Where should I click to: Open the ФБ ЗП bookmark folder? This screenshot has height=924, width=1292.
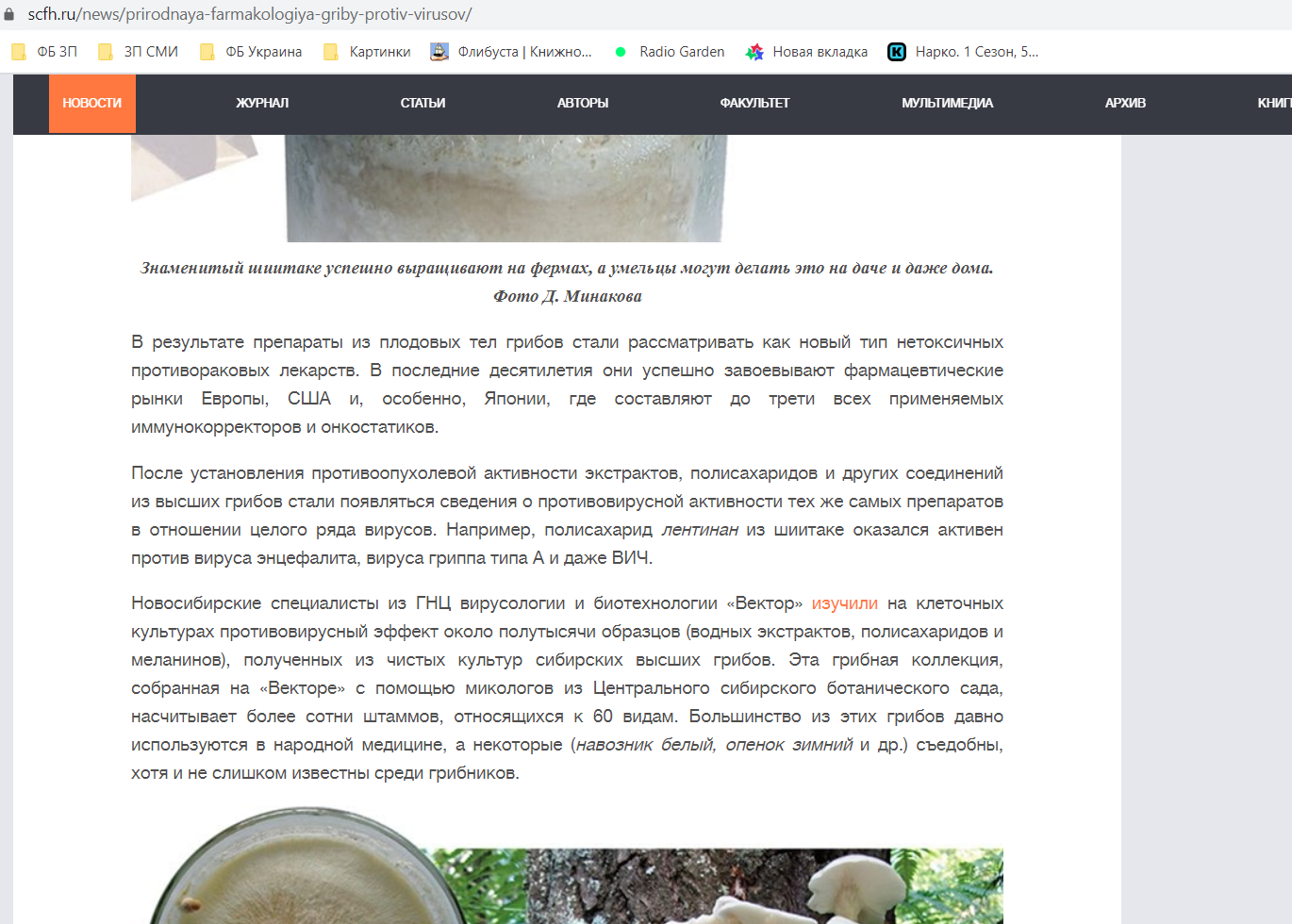(44, 52)
